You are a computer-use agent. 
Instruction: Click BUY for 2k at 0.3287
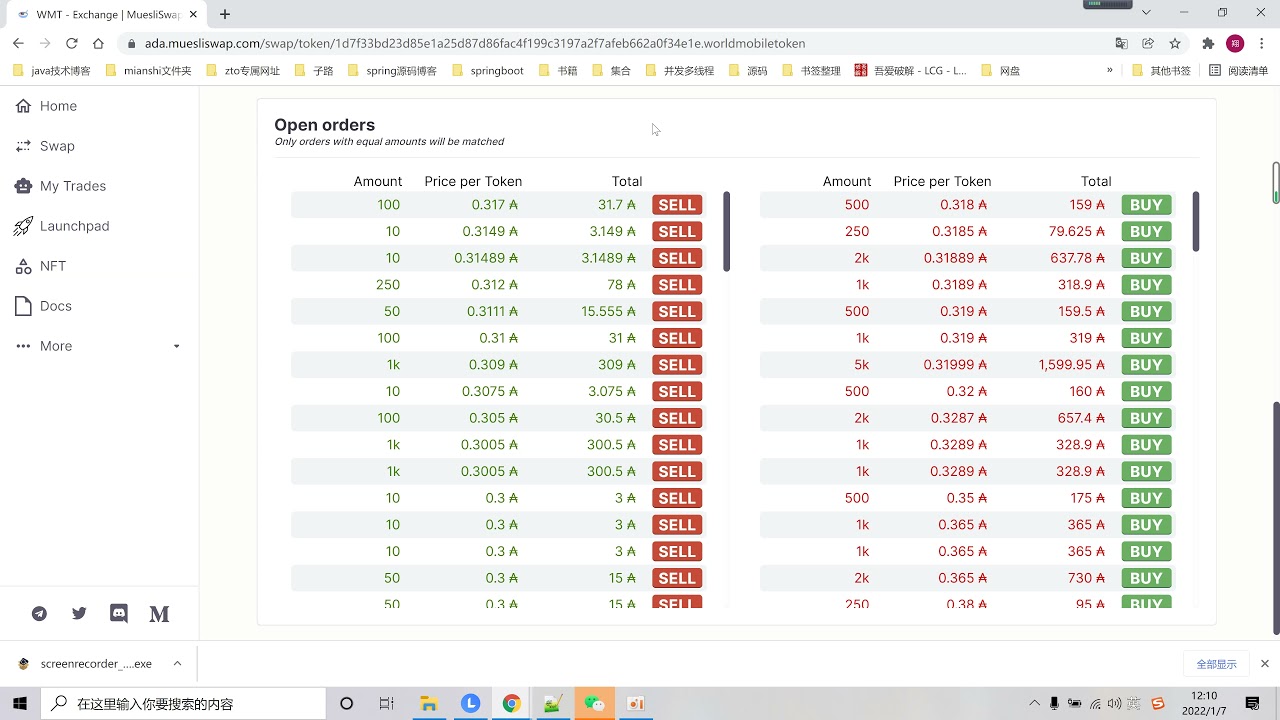point(1146,418)
